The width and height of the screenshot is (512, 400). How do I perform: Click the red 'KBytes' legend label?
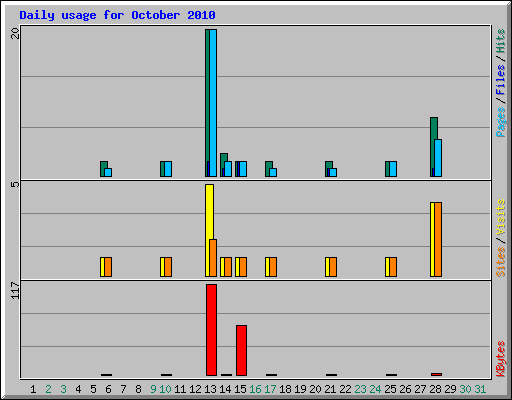501,359
